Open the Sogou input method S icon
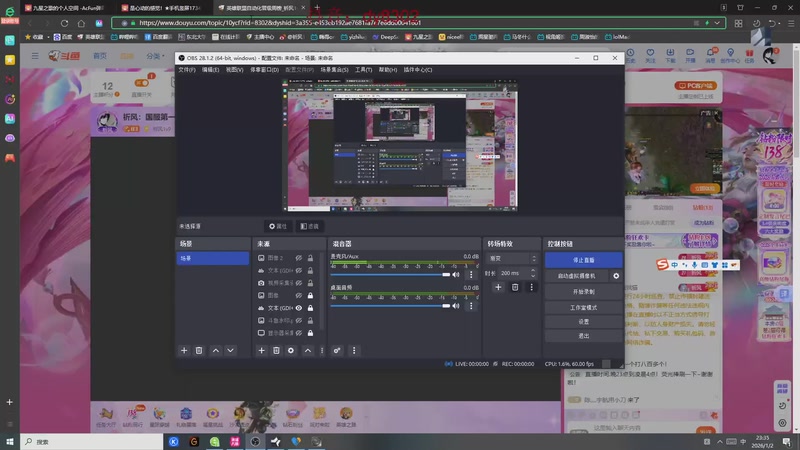 (x=662, y=264)
